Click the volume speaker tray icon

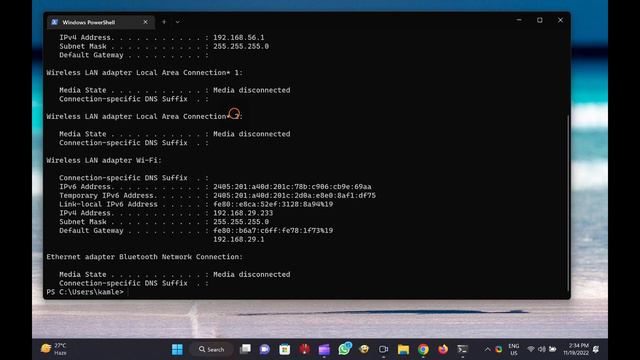pos(542,349)
